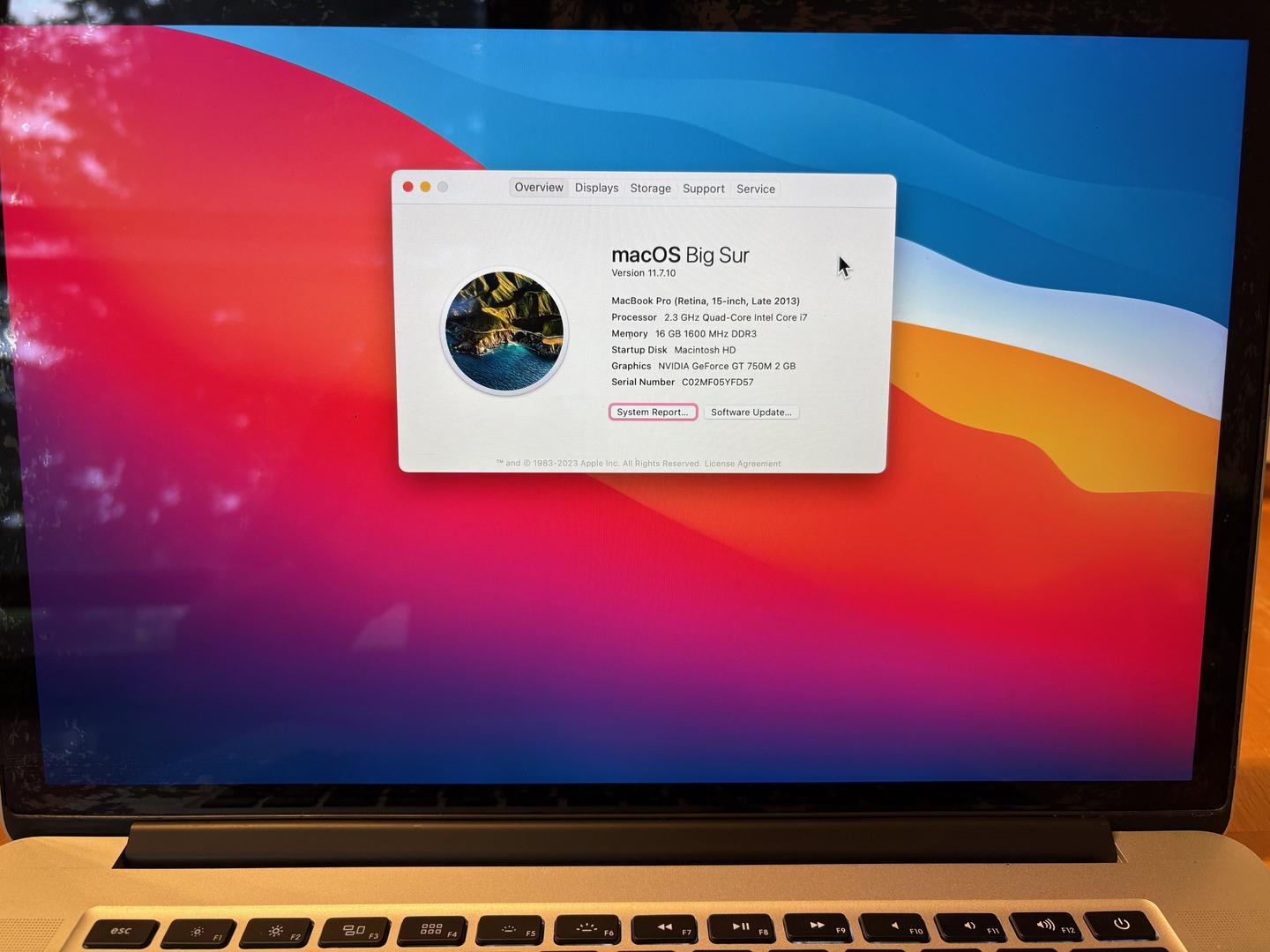The height and width of the screenshot is (952, 1270).
Task: Open the Storage tab
Action: (x=651, y=189)
